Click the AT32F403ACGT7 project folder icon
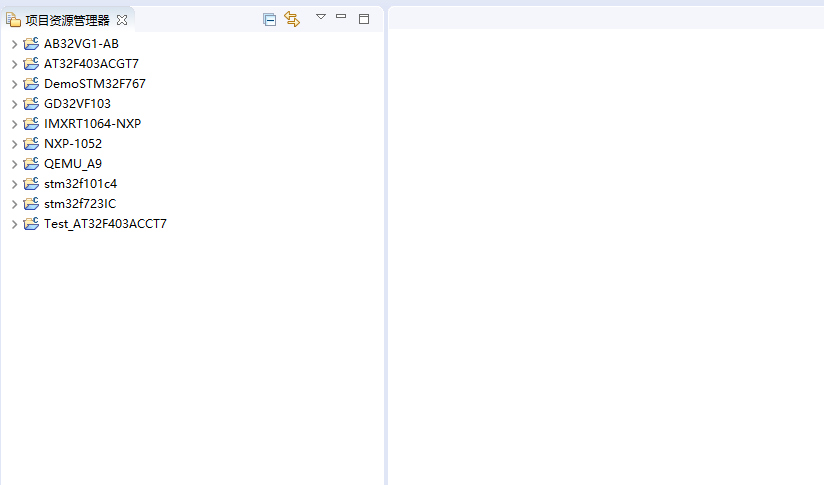Screen dimensions: 824x485 pos(32,64)
